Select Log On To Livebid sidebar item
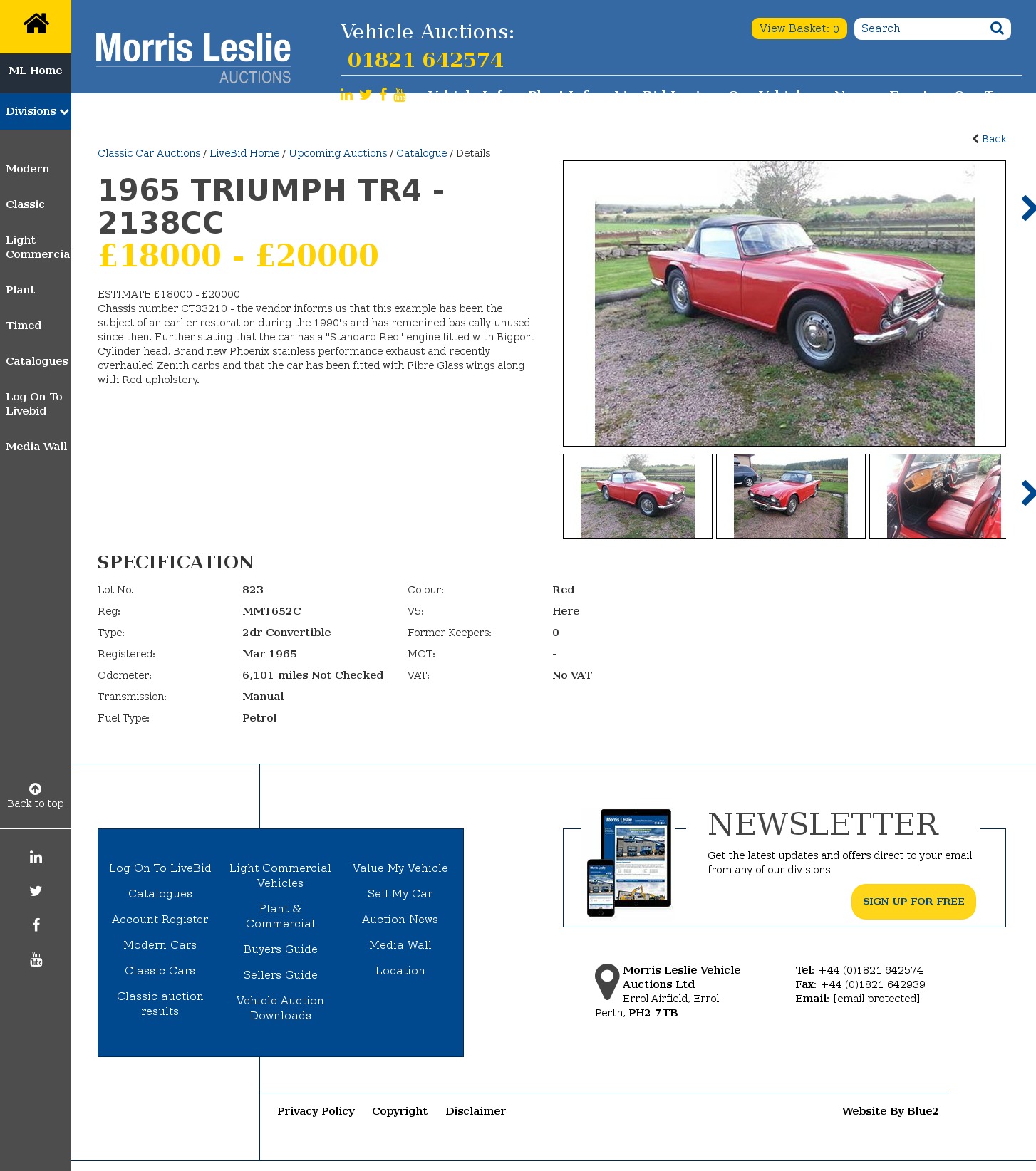The image size is (1036, 1171). [34, 404]
